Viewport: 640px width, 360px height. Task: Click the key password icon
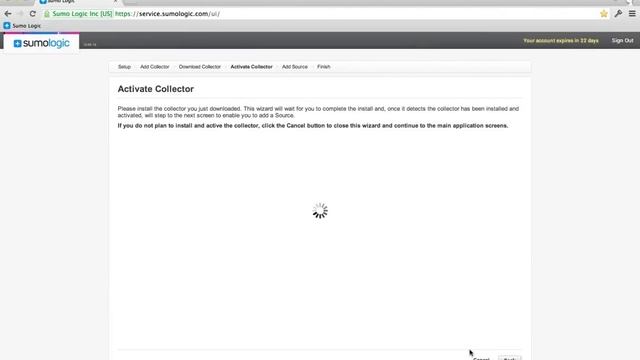tap(618, 14)
